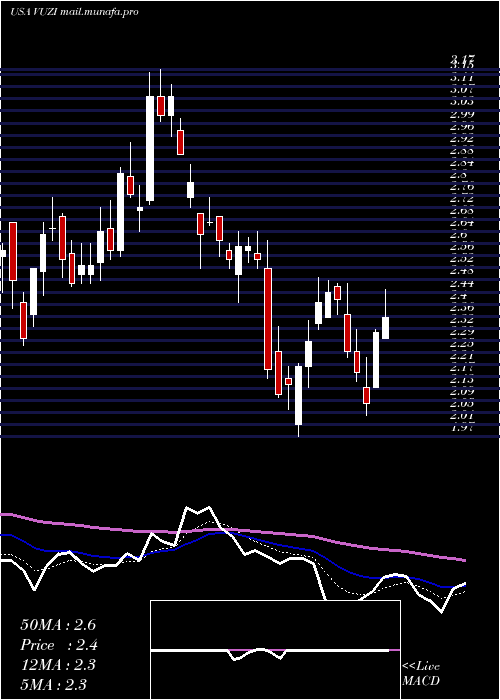Image resolution: width=500 pixels, height=700 pixels.
Task: Select the 2.21 price axis label
Action: [x=462, y=356]
